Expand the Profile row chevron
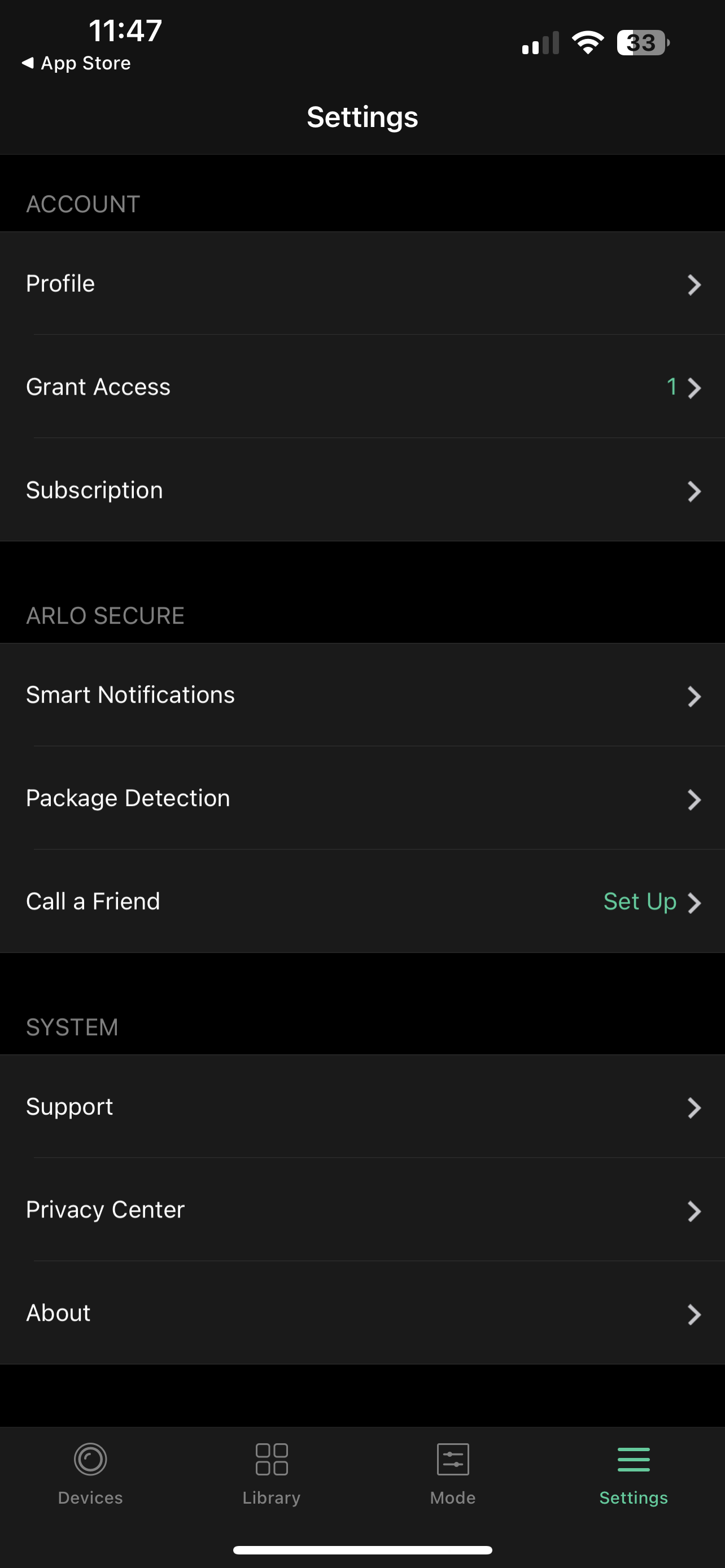This screenshot has width=725, height=1568. point(694,284)
